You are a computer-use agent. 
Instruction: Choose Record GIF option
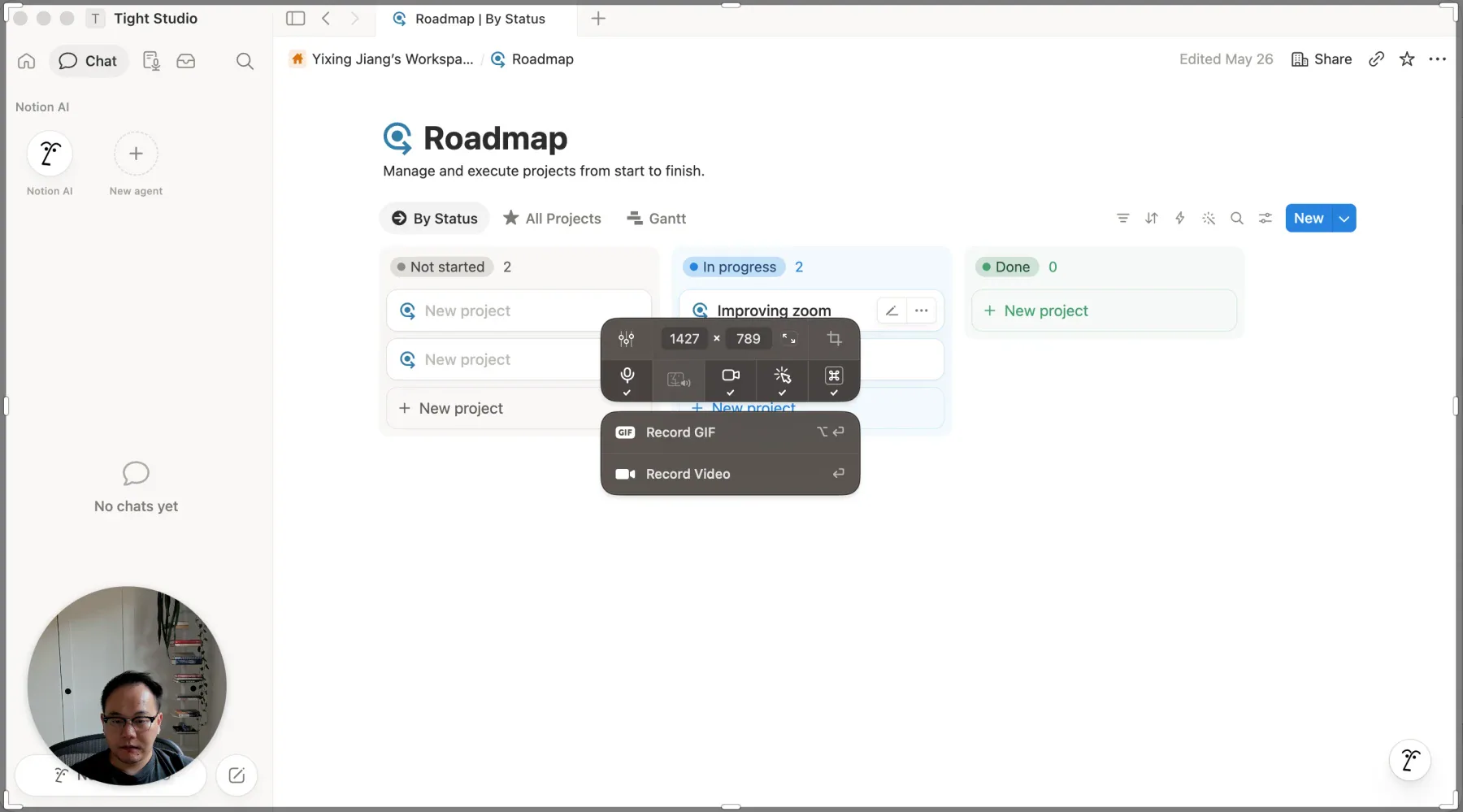730,432
